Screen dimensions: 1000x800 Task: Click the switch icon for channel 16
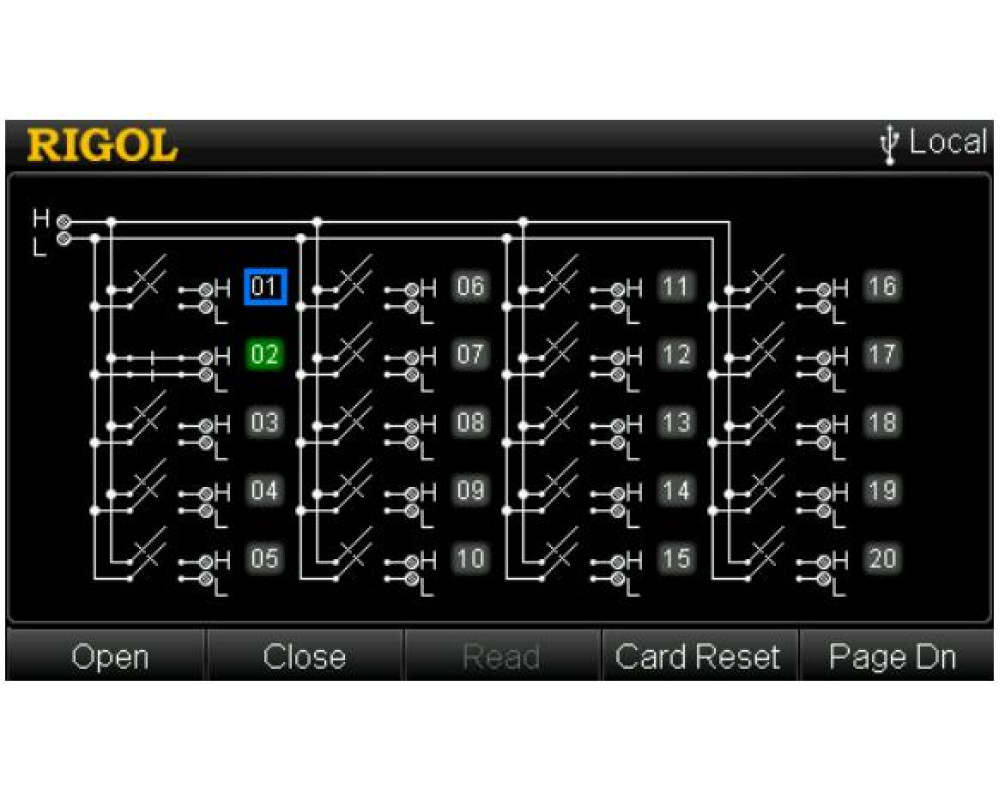764,280
